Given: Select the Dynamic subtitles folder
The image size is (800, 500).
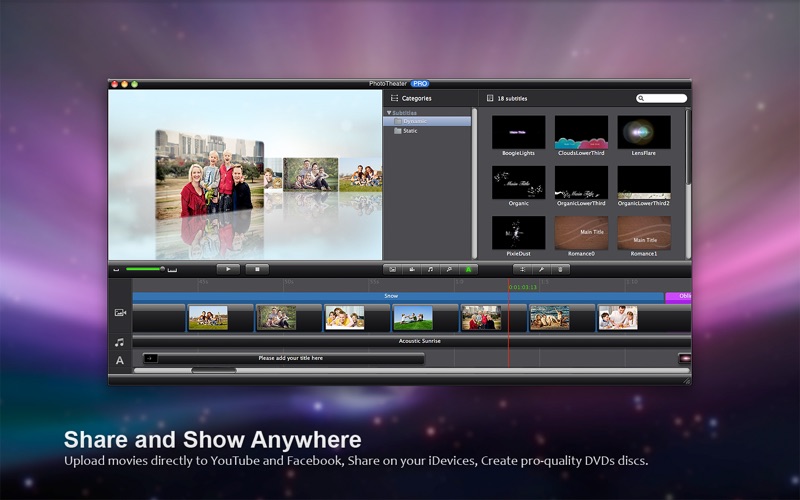Looking at the screenshot, I should 427,121.
